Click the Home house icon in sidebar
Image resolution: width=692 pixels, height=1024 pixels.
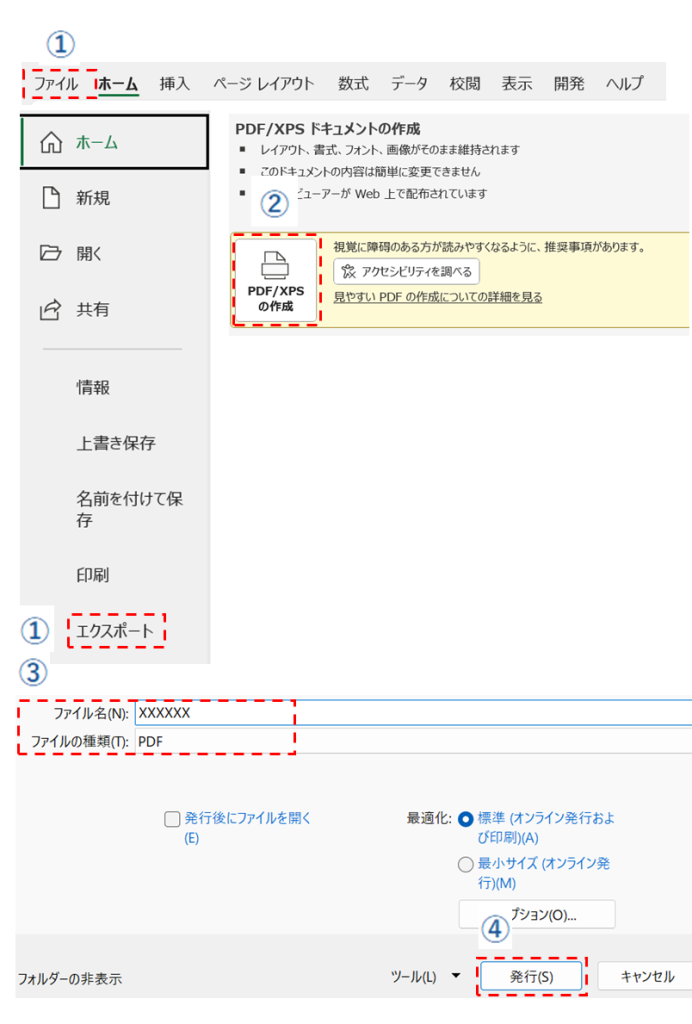(51, 142)
